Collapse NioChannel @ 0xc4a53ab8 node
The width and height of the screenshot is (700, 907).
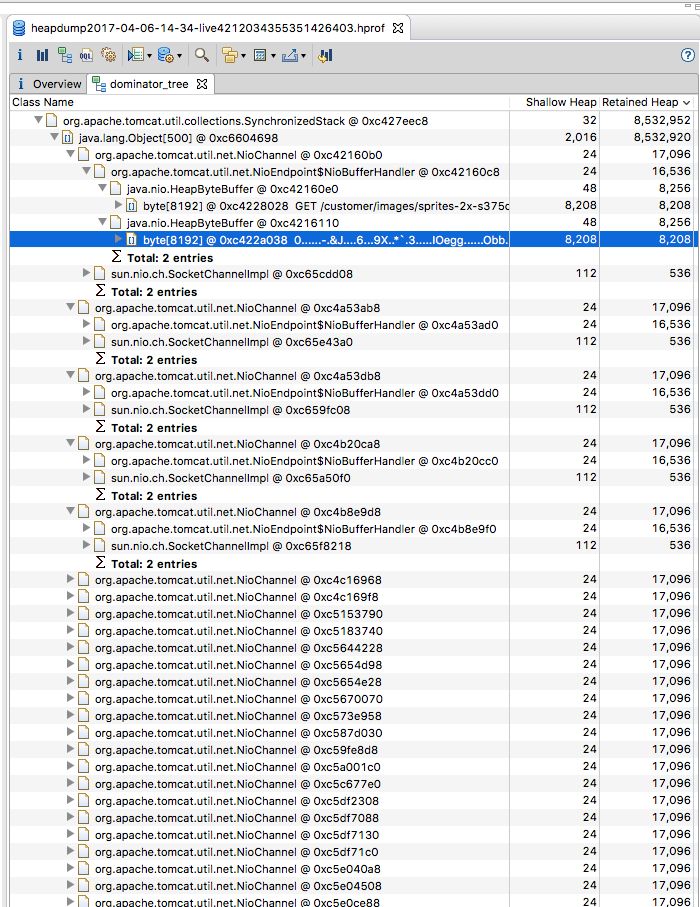tap(71, 307)
